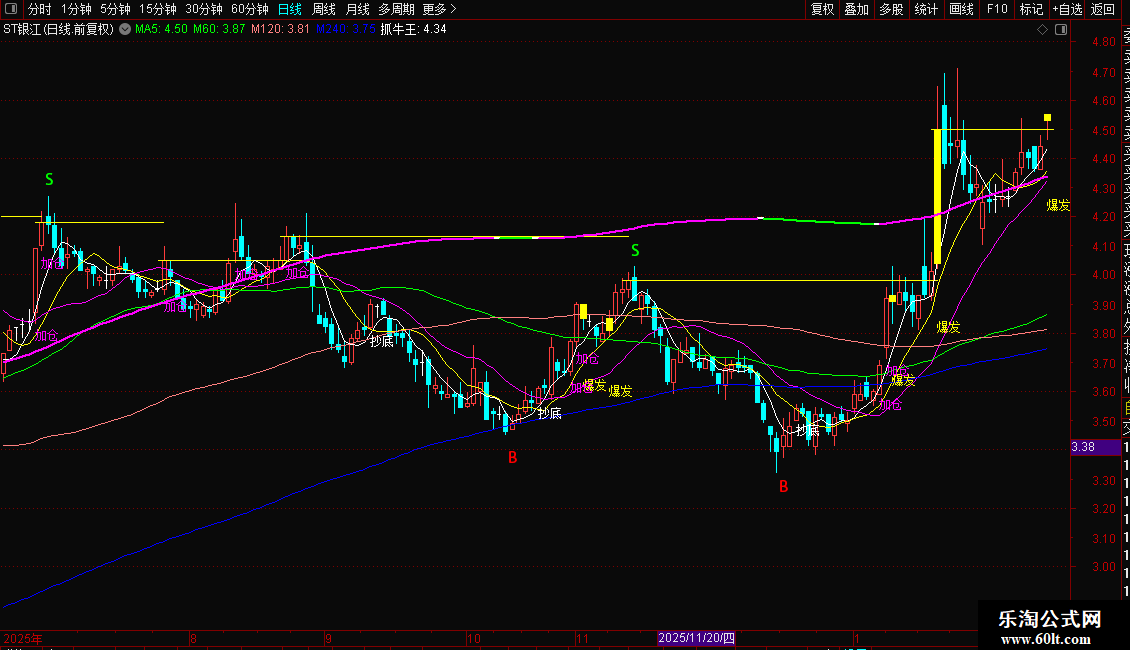
Task: Click the 叠加 overlay button
Action: tap(857, 9)
